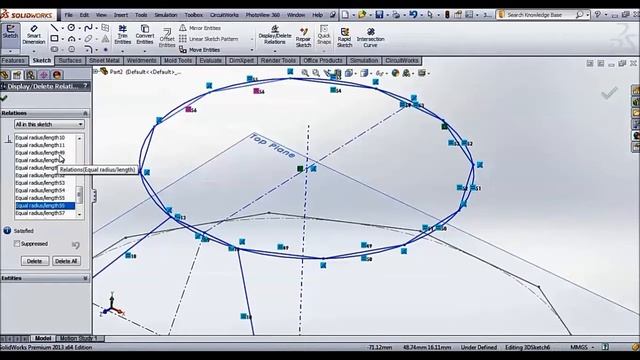Click the Edit Appearance sphere icon
This screenshot has width=640, height=360.
(x=395, y=73)
